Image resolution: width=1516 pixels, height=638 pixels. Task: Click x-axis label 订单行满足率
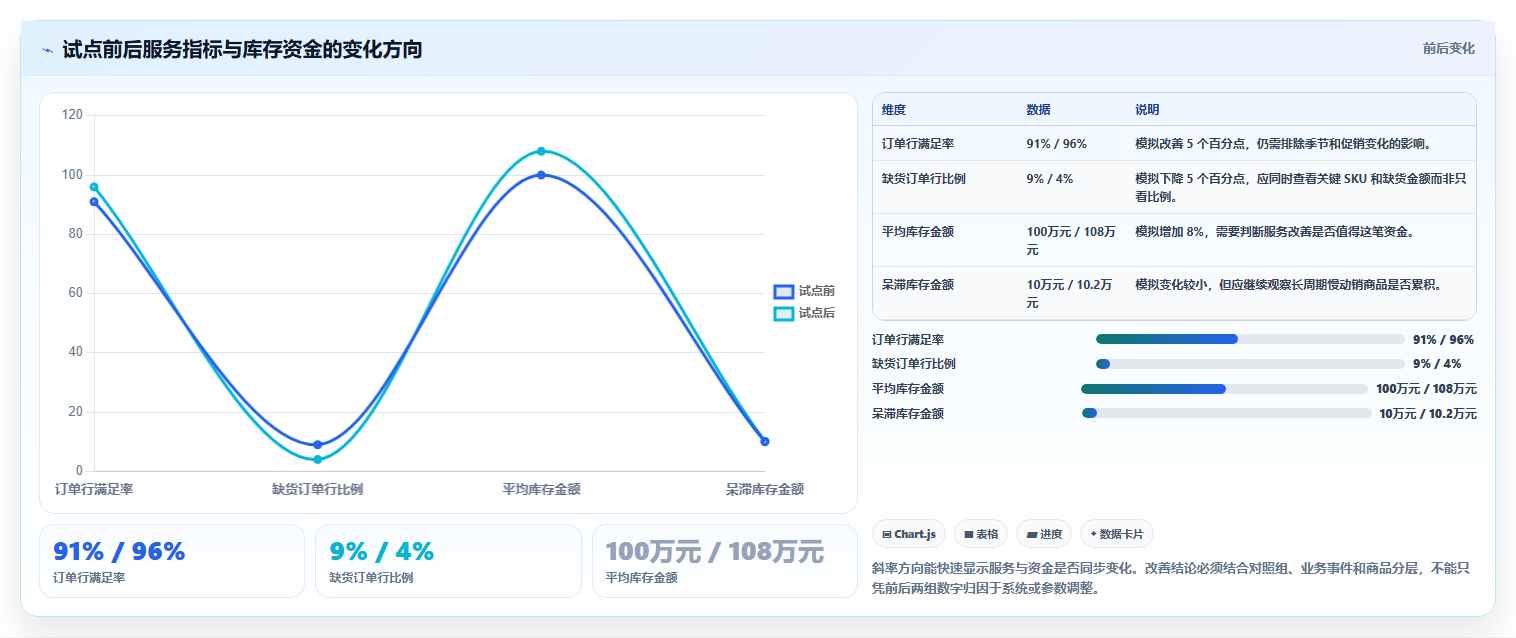coord(94,489)
